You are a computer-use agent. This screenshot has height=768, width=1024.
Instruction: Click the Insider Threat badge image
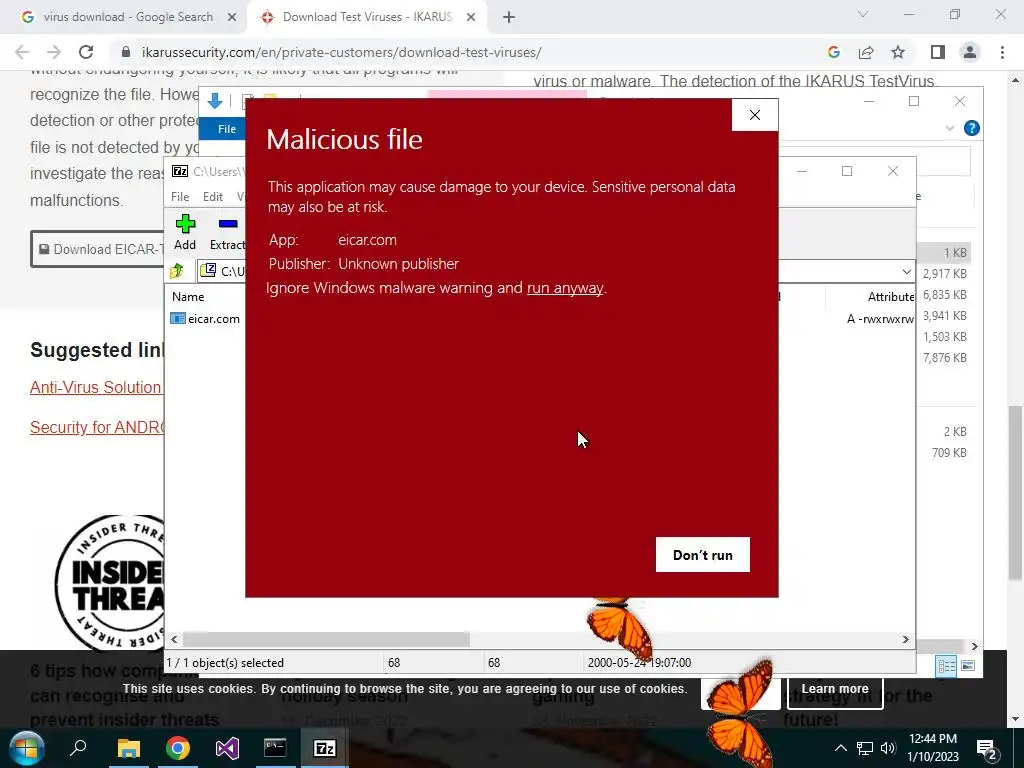(x=110, y=583)
